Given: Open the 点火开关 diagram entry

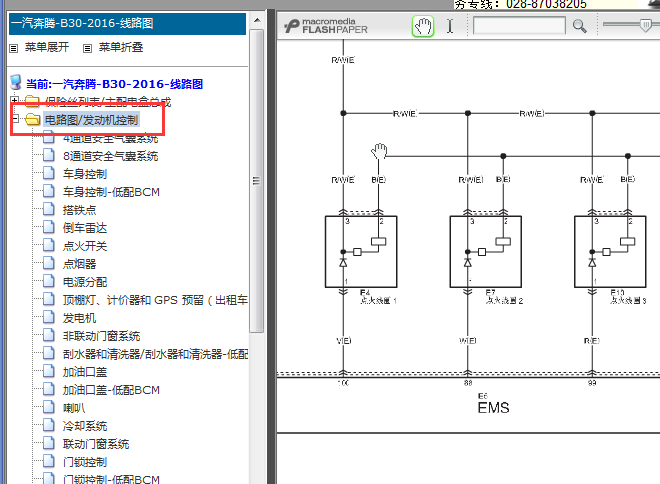Looking at the screenshot, I should point(85,246).
